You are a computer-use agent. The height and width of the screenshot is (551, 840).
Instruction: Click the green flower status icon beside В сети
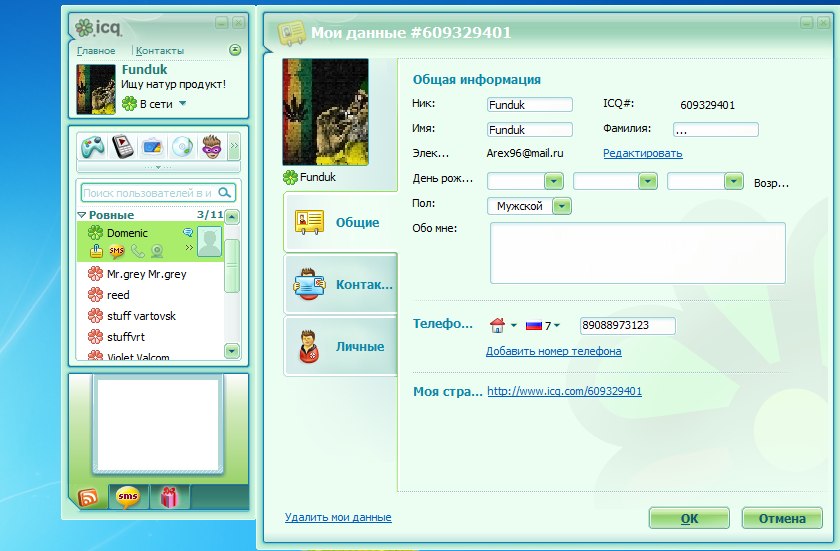[x=129, y=103]
